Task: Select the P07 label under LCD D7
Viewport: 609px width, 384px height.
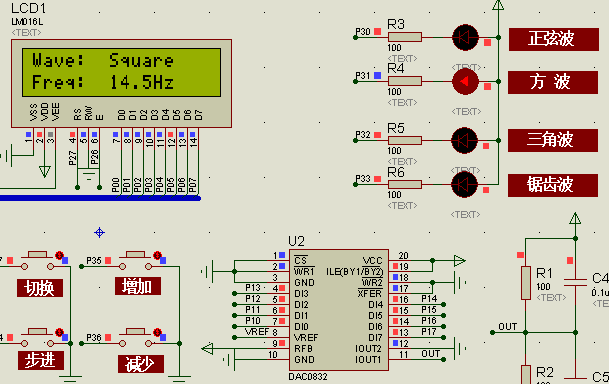Action: [x=193, y=185]
